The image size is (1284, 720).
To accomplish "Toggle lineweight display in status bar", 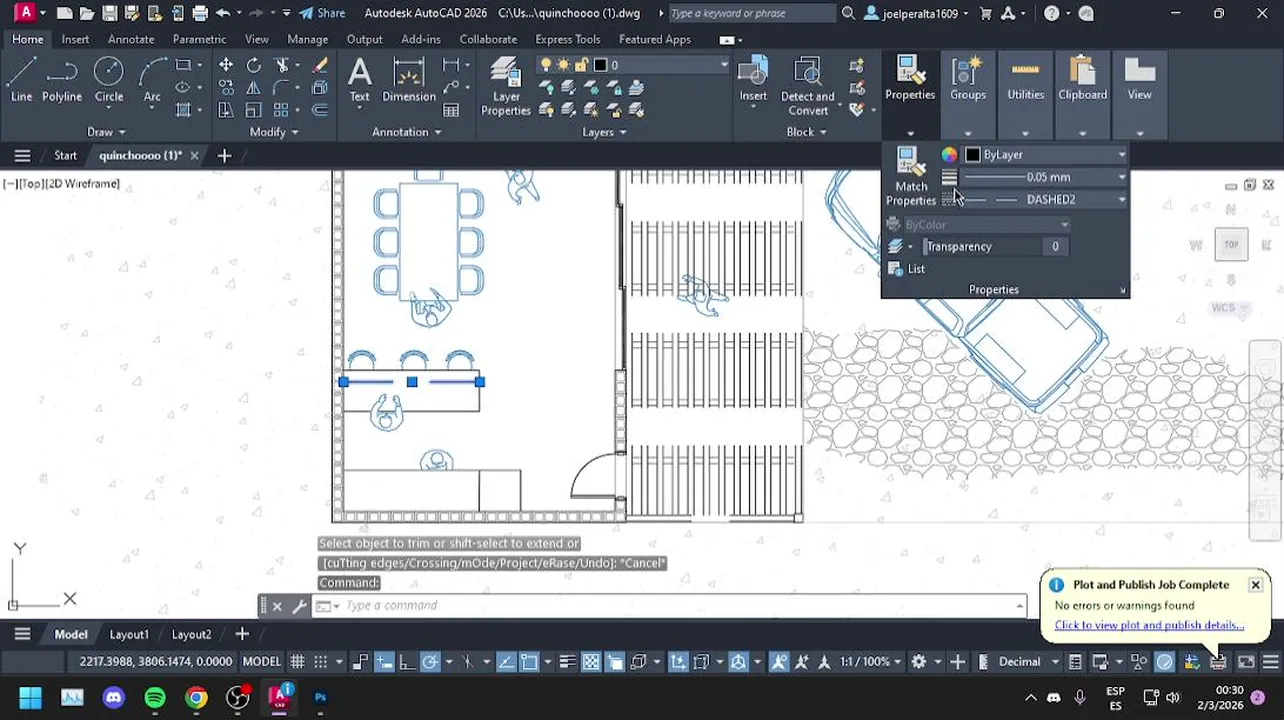I will (x=567, y=662).
